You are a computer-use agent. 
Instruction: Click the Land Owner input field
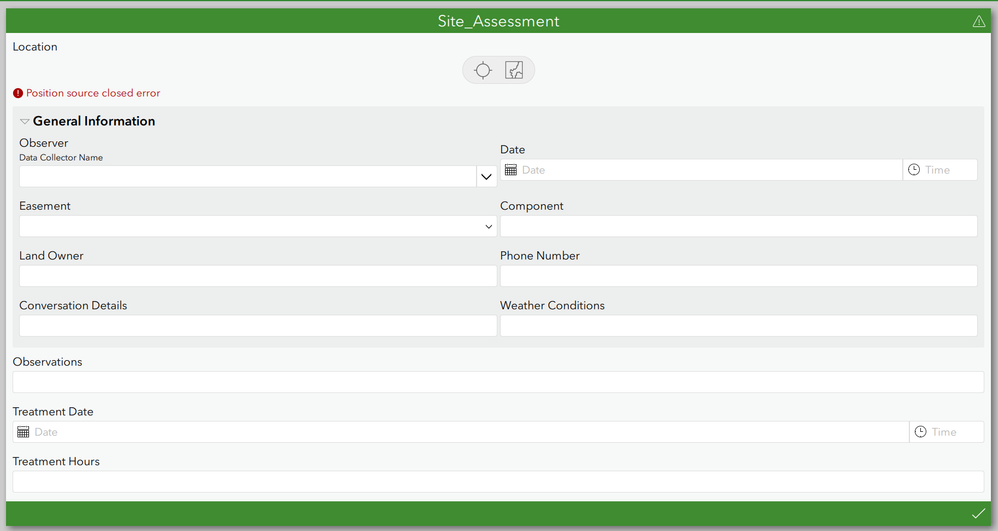[258, 276]
